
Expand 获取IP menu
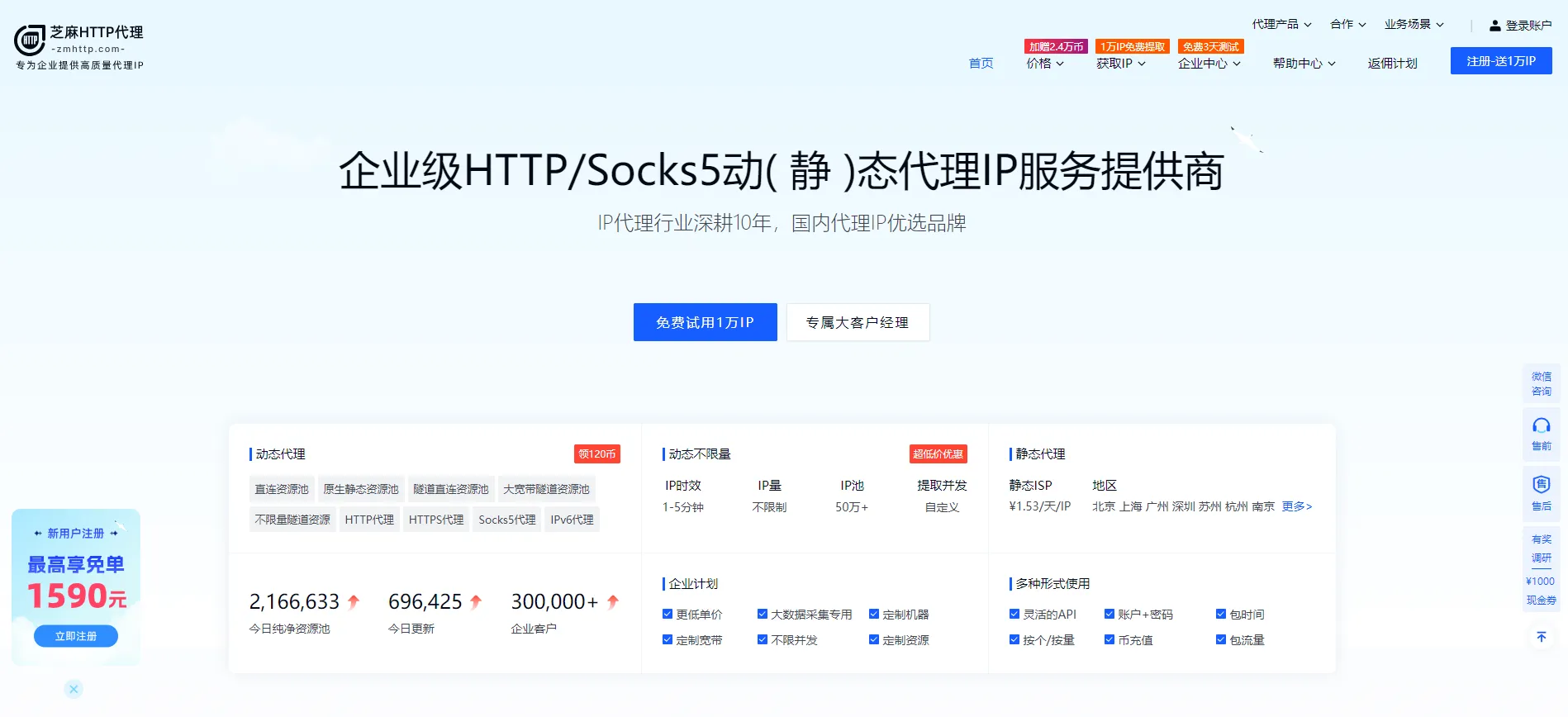(1121, 64)
